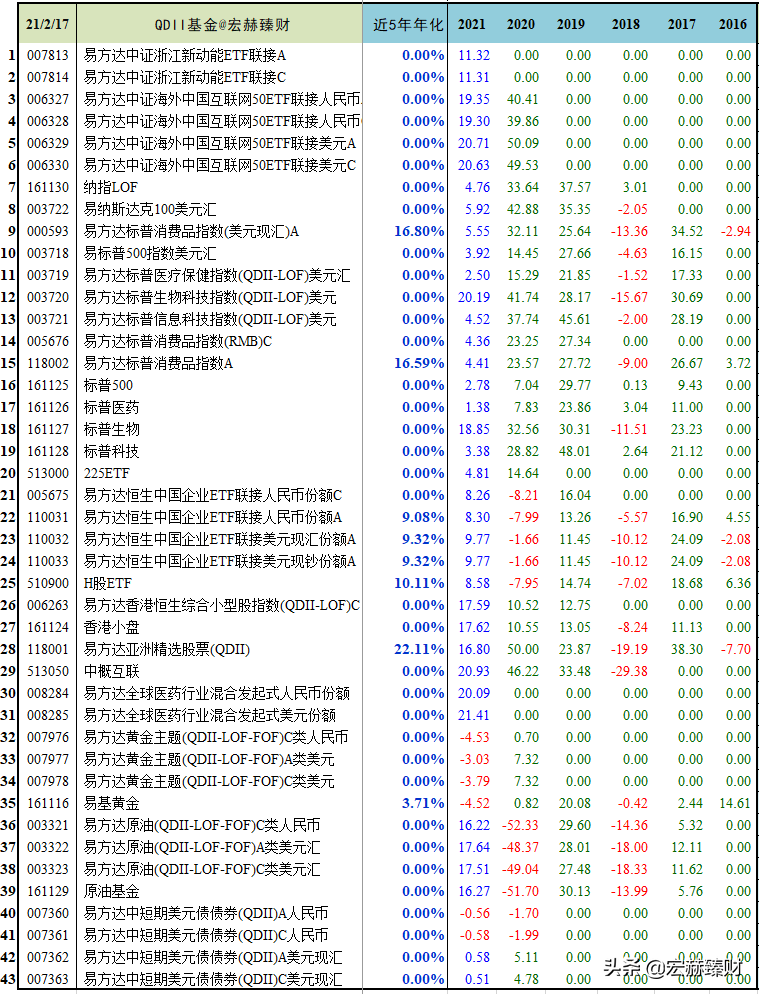This screenshot has width=759, height=994.
Task: Click fund name H股ETF
Action: click(x=107, y=583)
